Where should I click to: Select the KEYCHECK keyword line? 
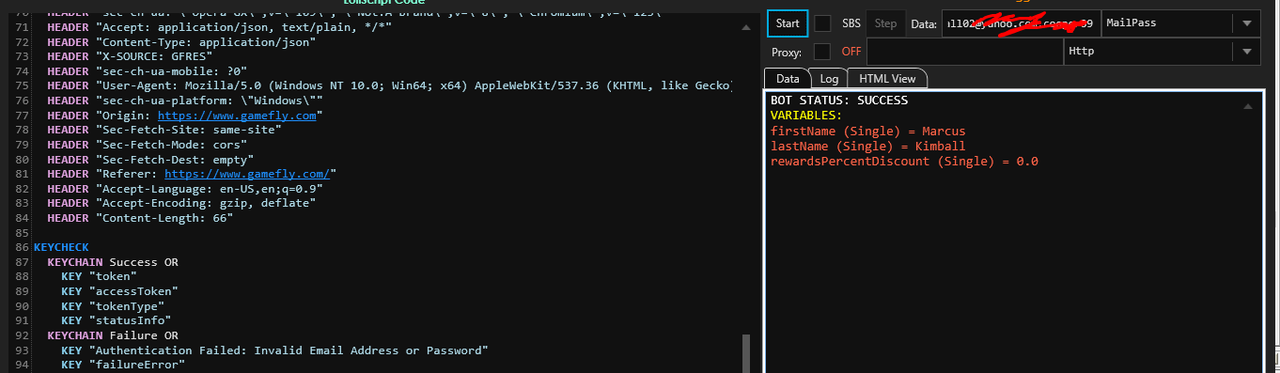(61, 246)
